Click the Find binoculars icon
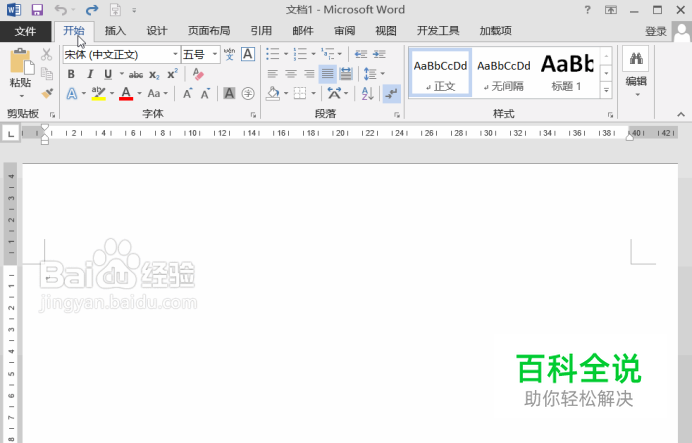The width and height of the screenshot is (692, 443). (636, 59)
